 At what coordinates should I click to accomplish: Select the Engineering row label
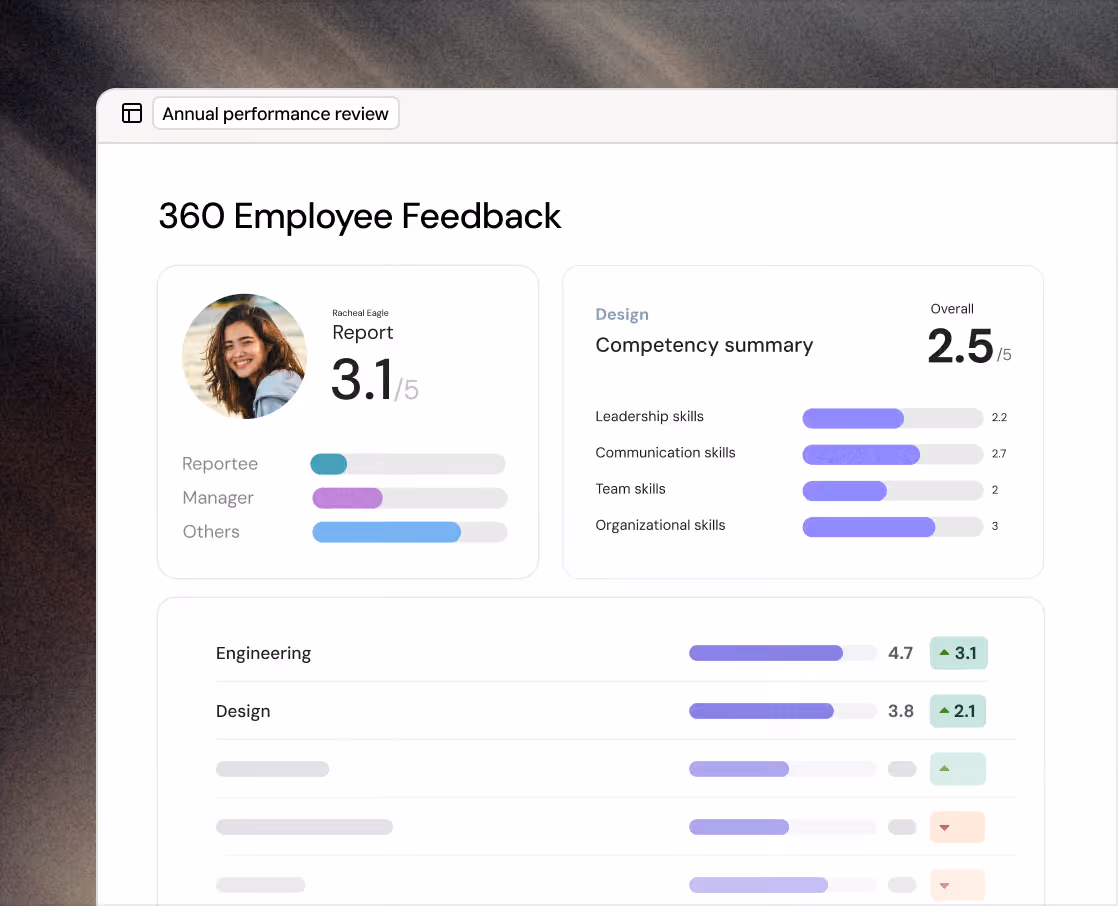click(263, 653)
